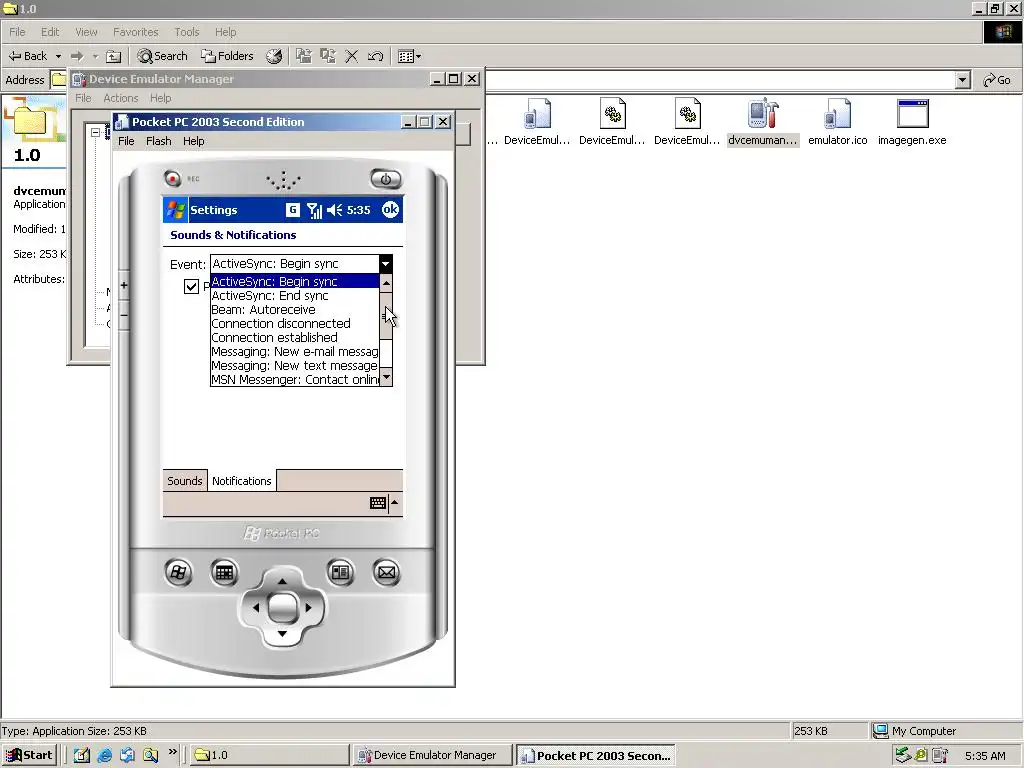Select the imagegen.exe file
1024x768 pixels.
tap(912, 122)
